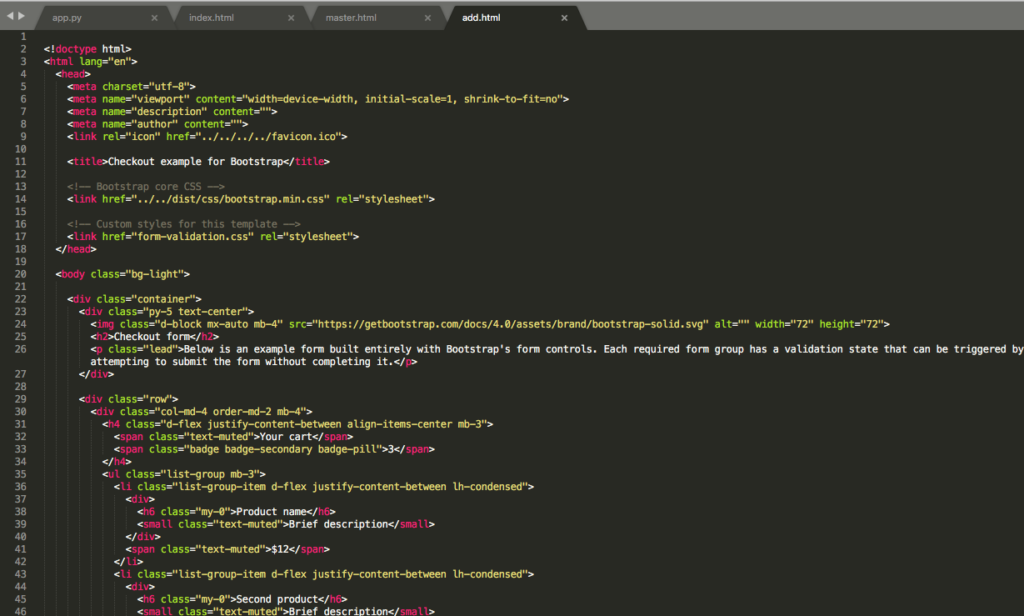Image resolution: width=1024 pixels, height=616 pixels.
Task: Click line number 20 in the gutter
Action: [x=21, y=273]
